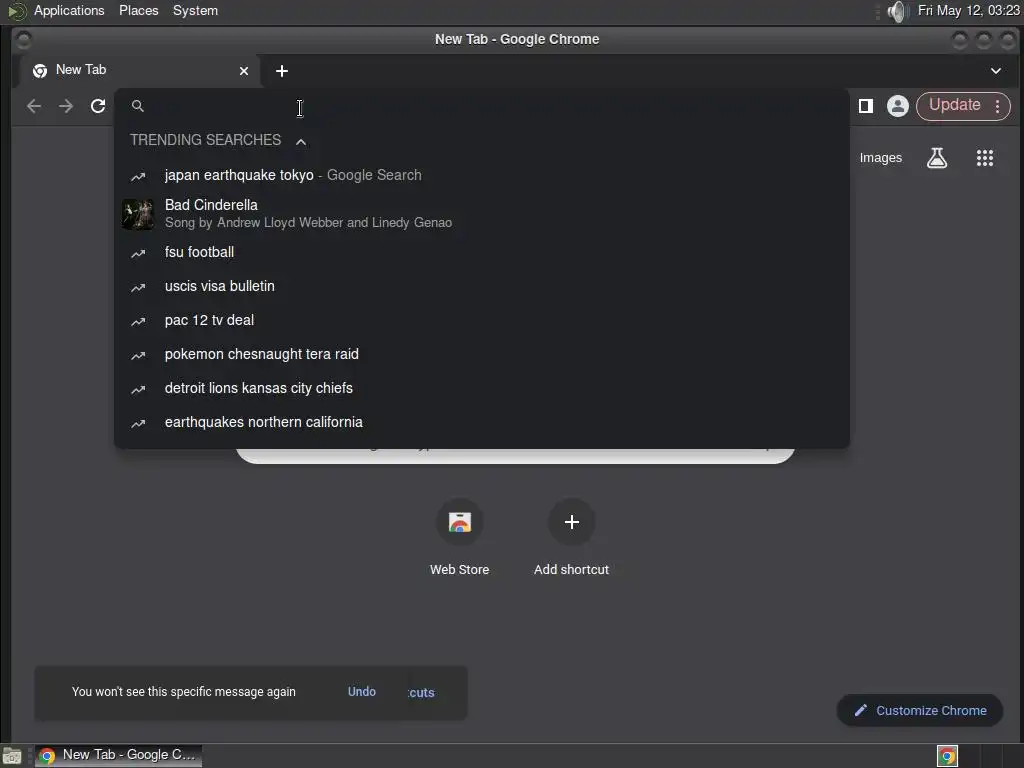
Task: Open the profile avatar icon
Action: coord(898,106)
